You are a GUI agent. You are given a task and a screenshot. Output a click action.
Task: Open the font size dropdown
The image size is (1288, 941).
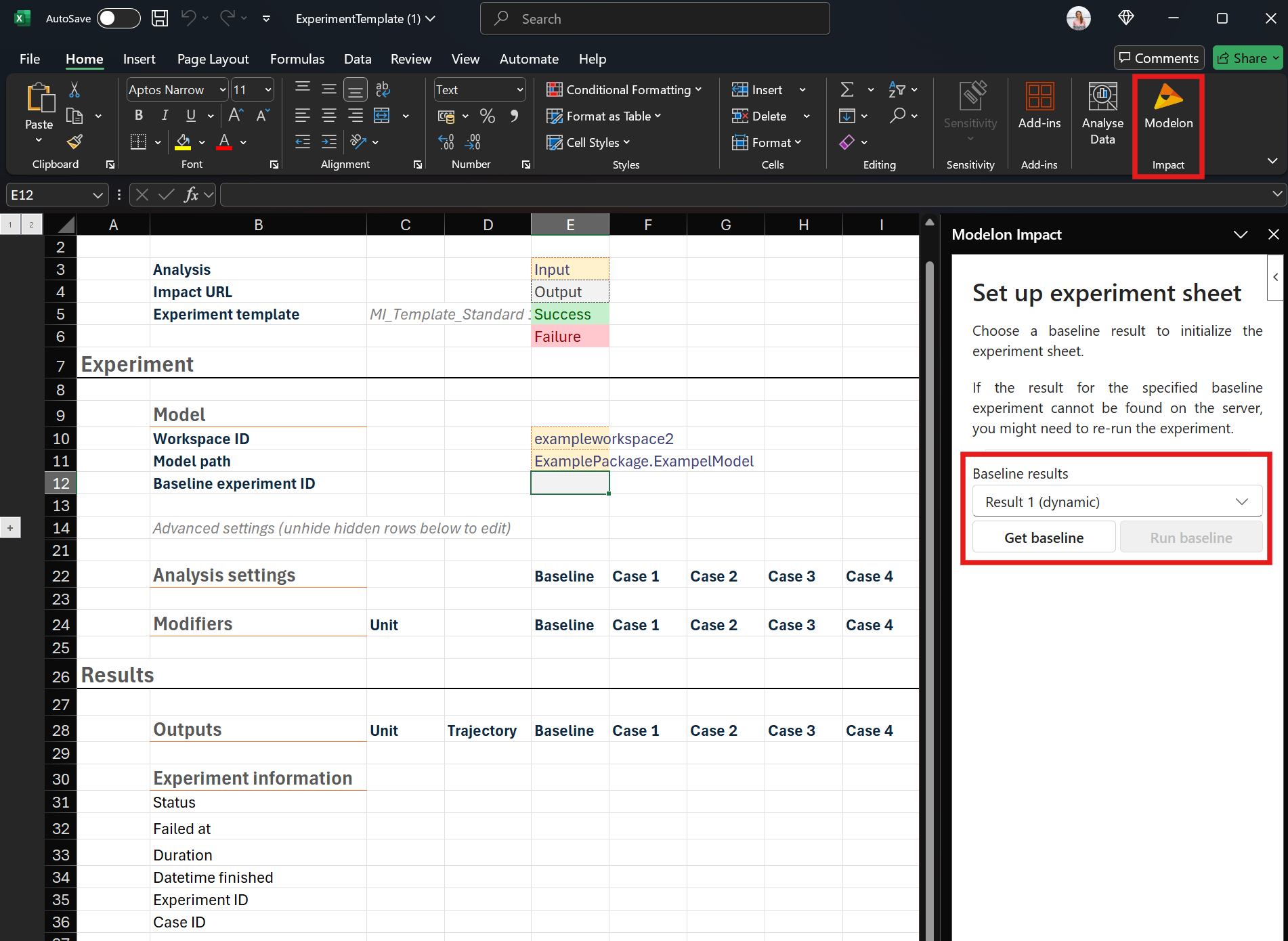(x=267, y=89)
